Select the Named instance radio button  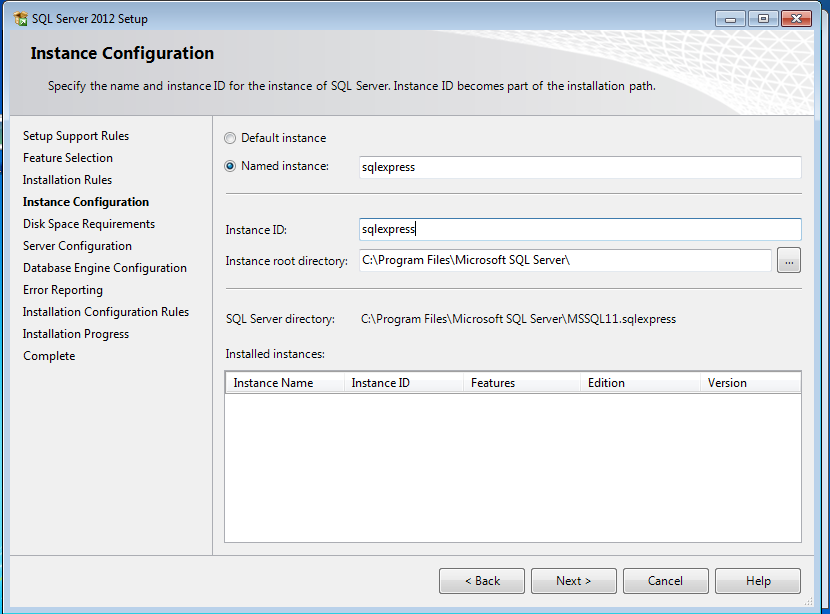(231, 166)
